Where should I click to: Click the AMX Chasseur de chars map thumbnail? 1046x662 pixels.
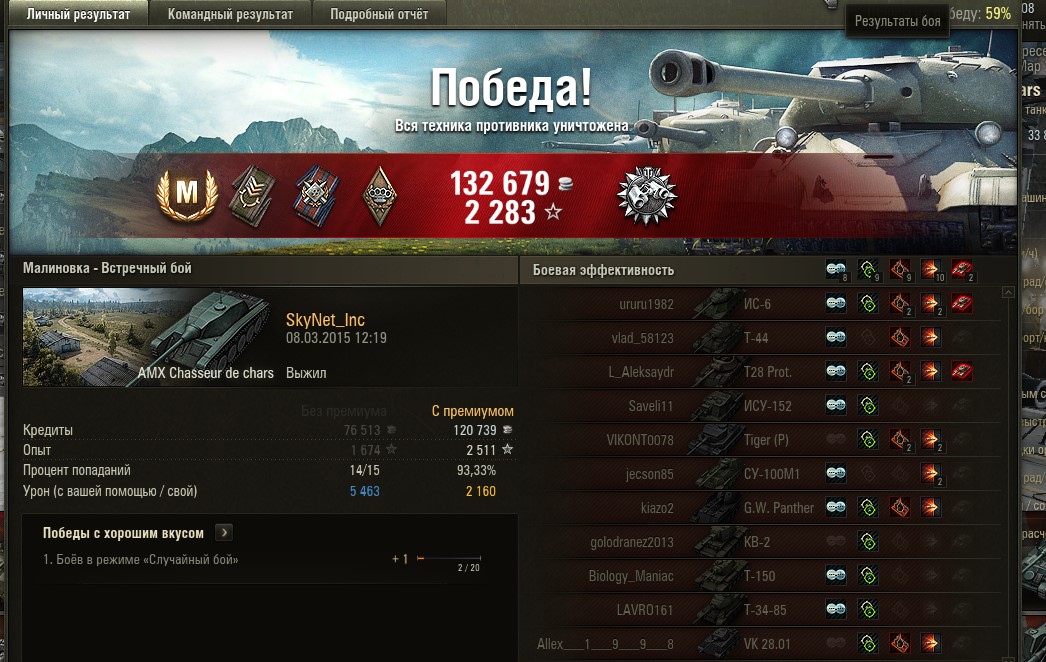[149, 337]
